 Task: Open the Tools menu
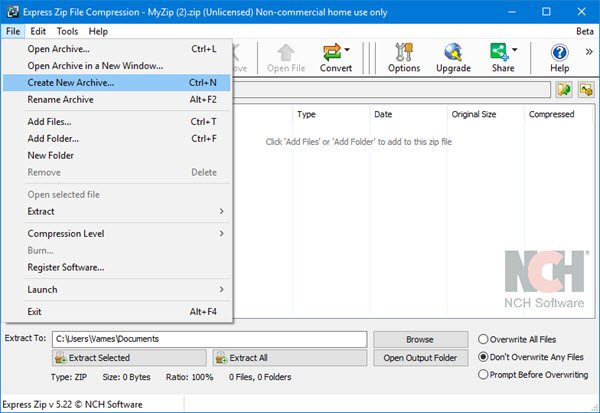(67, 31)
